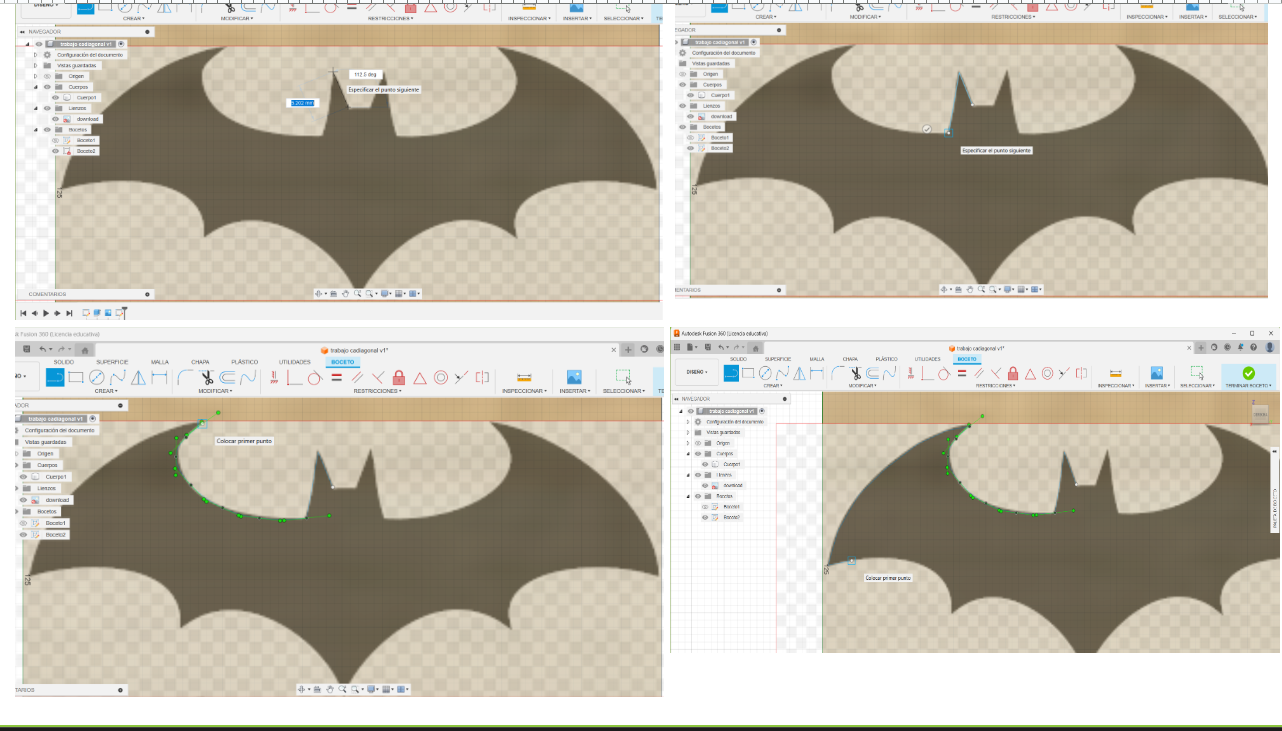Click the Finish Sketch green checkmark
Viewport: 1282px width, 731px height.
tap(1249, 373)
